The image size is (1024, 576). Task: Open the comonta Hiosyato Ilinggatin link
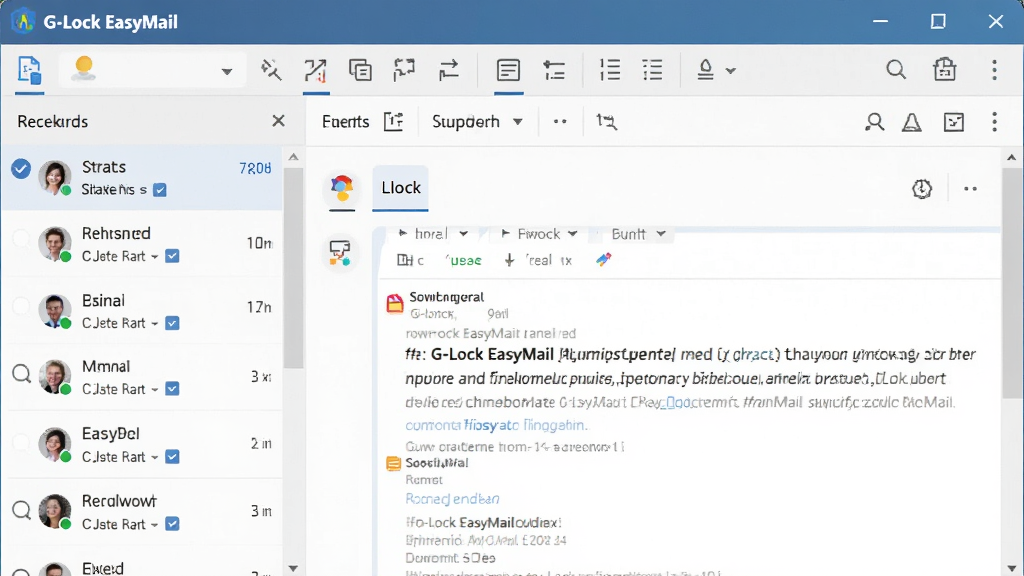pyautogui.click(x=496, y=425)
